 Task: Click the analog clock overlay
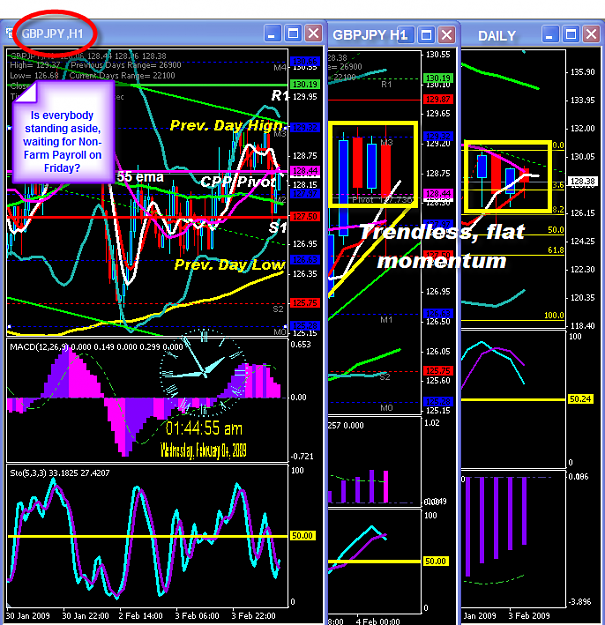pos(204,373)
